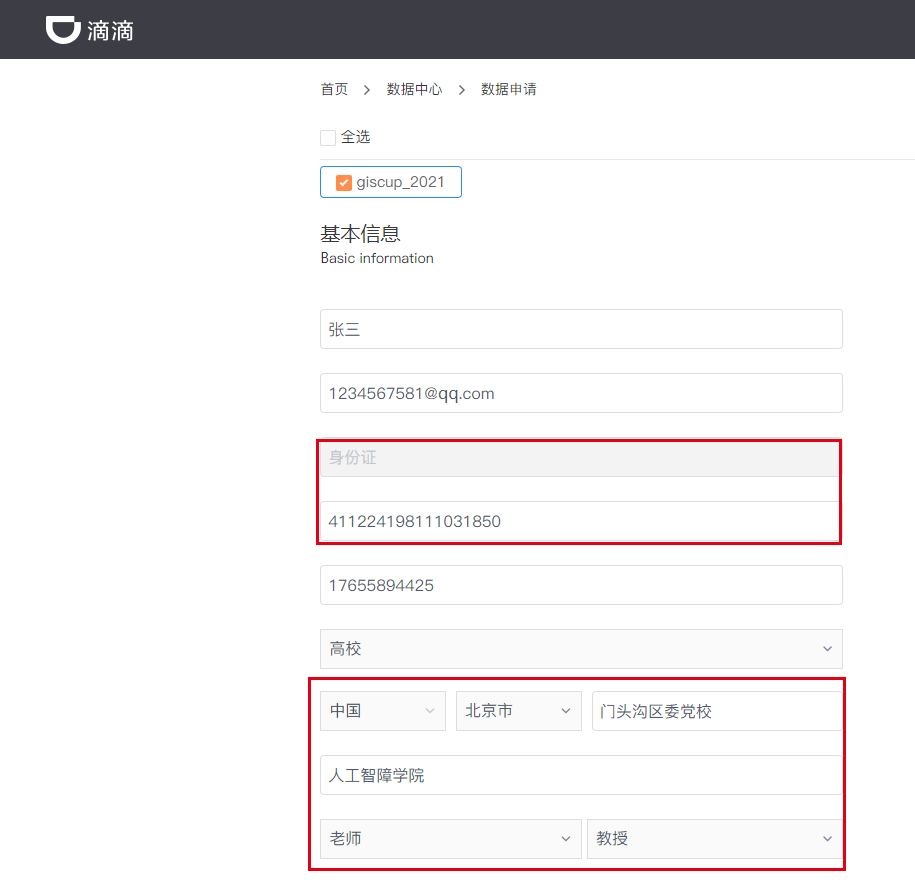Screen dimensions: 915x891
Task: Click the giscup_2021 dataset label
Action: (x=400, y=182)
